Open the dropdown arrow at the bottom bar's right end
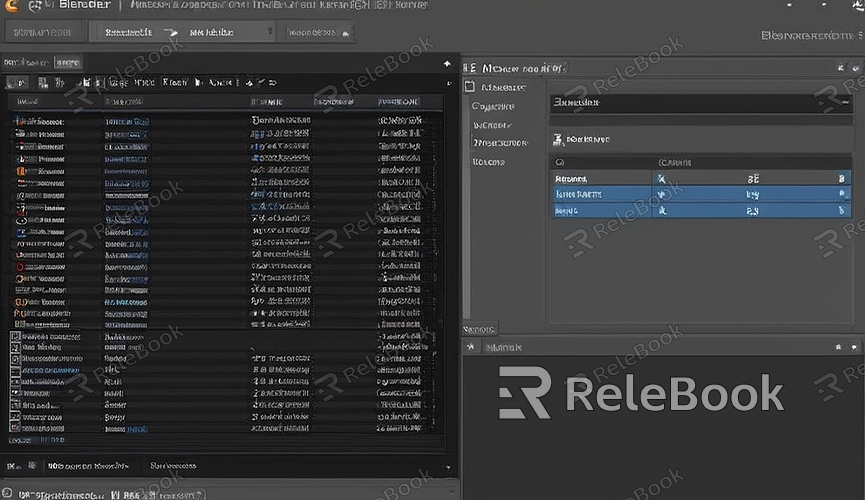 pyautogui.click(x=448, y=467)
